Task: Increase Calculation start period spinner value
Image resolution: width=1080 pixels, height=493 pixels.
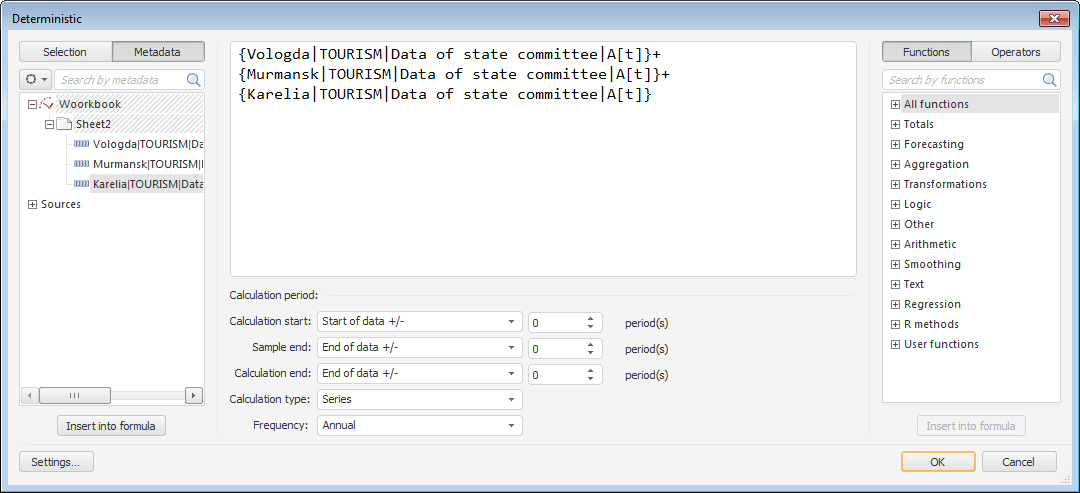Action: [x=590, y=318]
